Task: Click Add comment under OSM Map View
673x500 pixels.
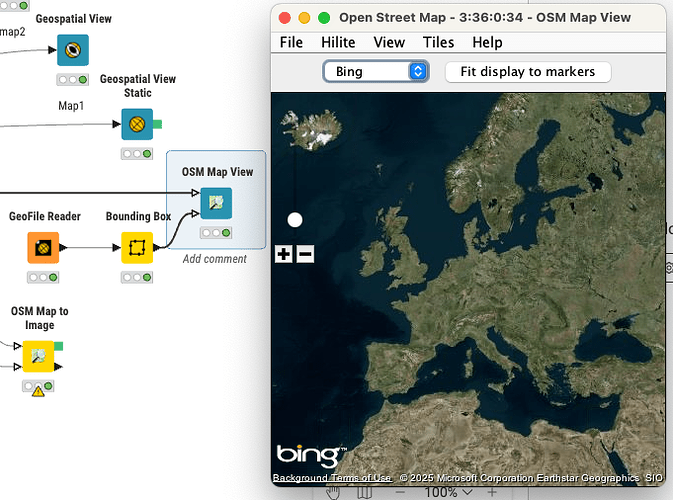Action: (215, 259)
